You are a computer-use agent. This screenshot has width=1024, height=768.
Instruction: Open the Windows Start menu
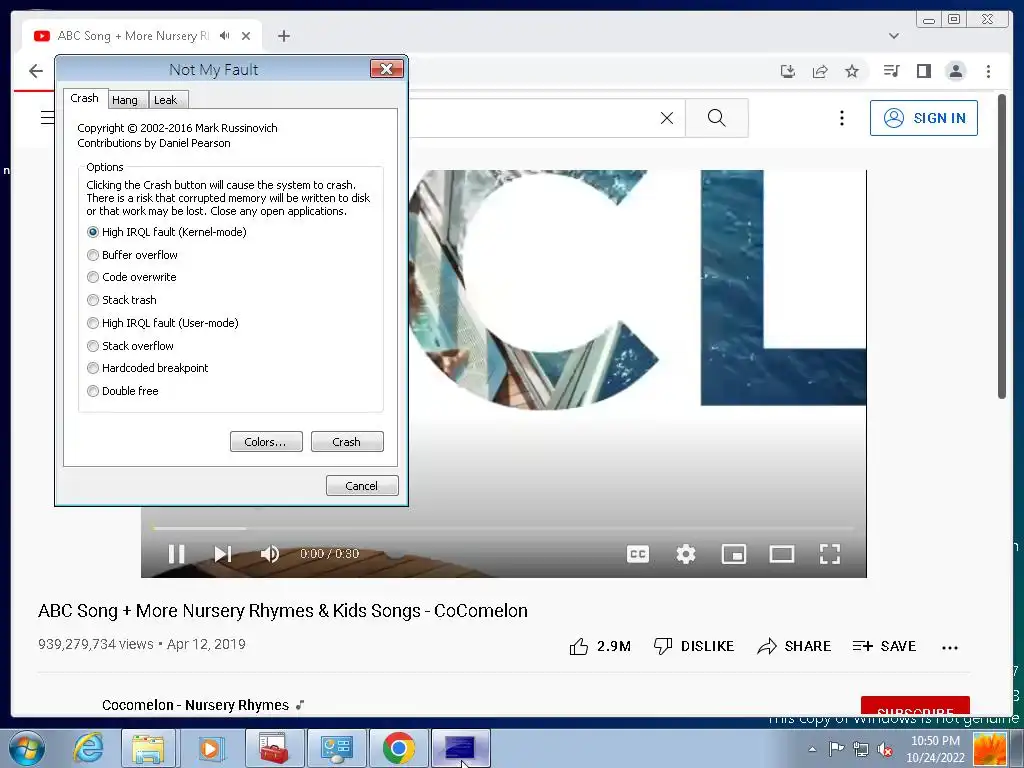[x=27, y=748]
